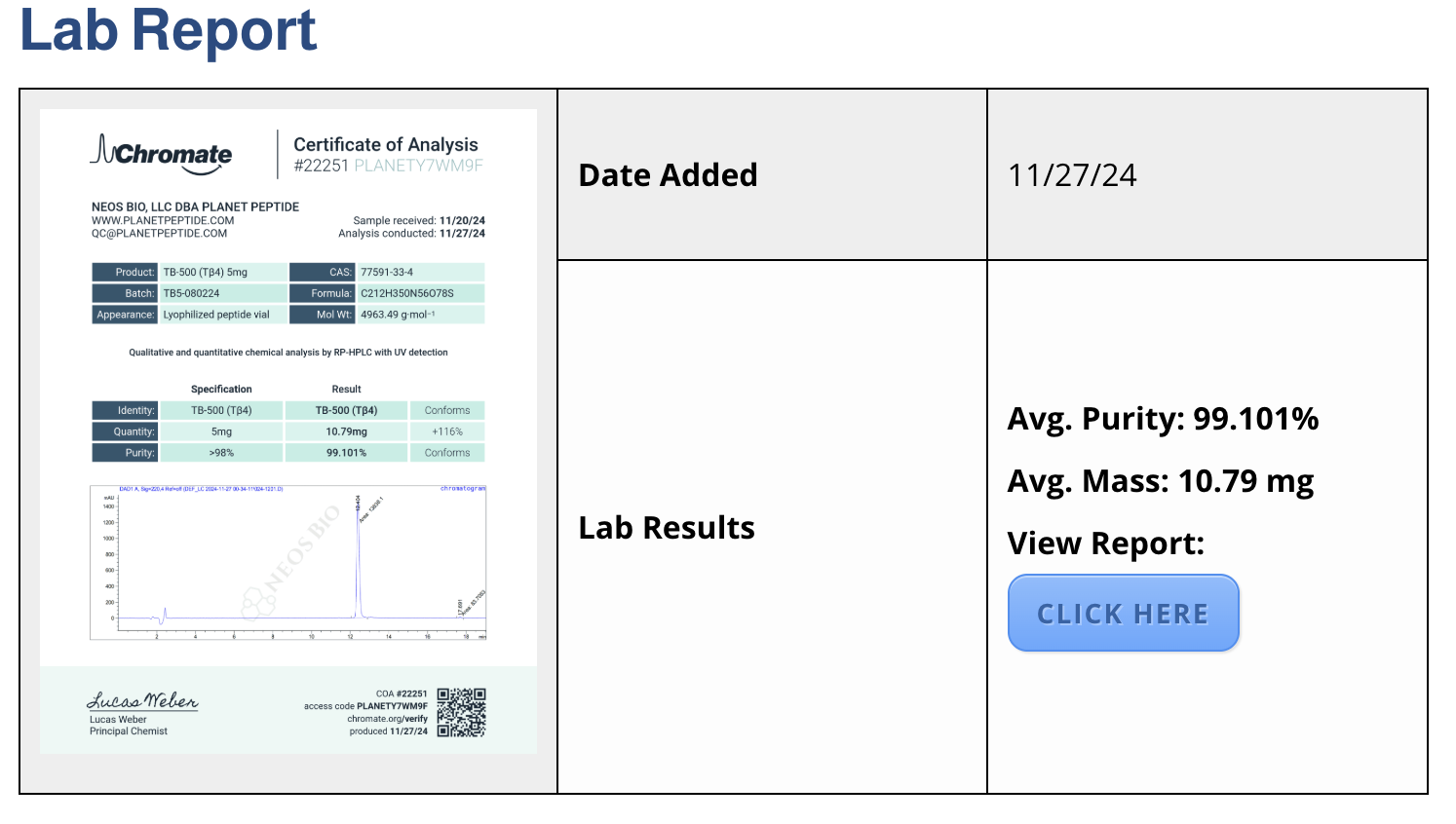
Task: Open the Certificate of Analysis thumbnail image
Action: click(x=288, y=431)
